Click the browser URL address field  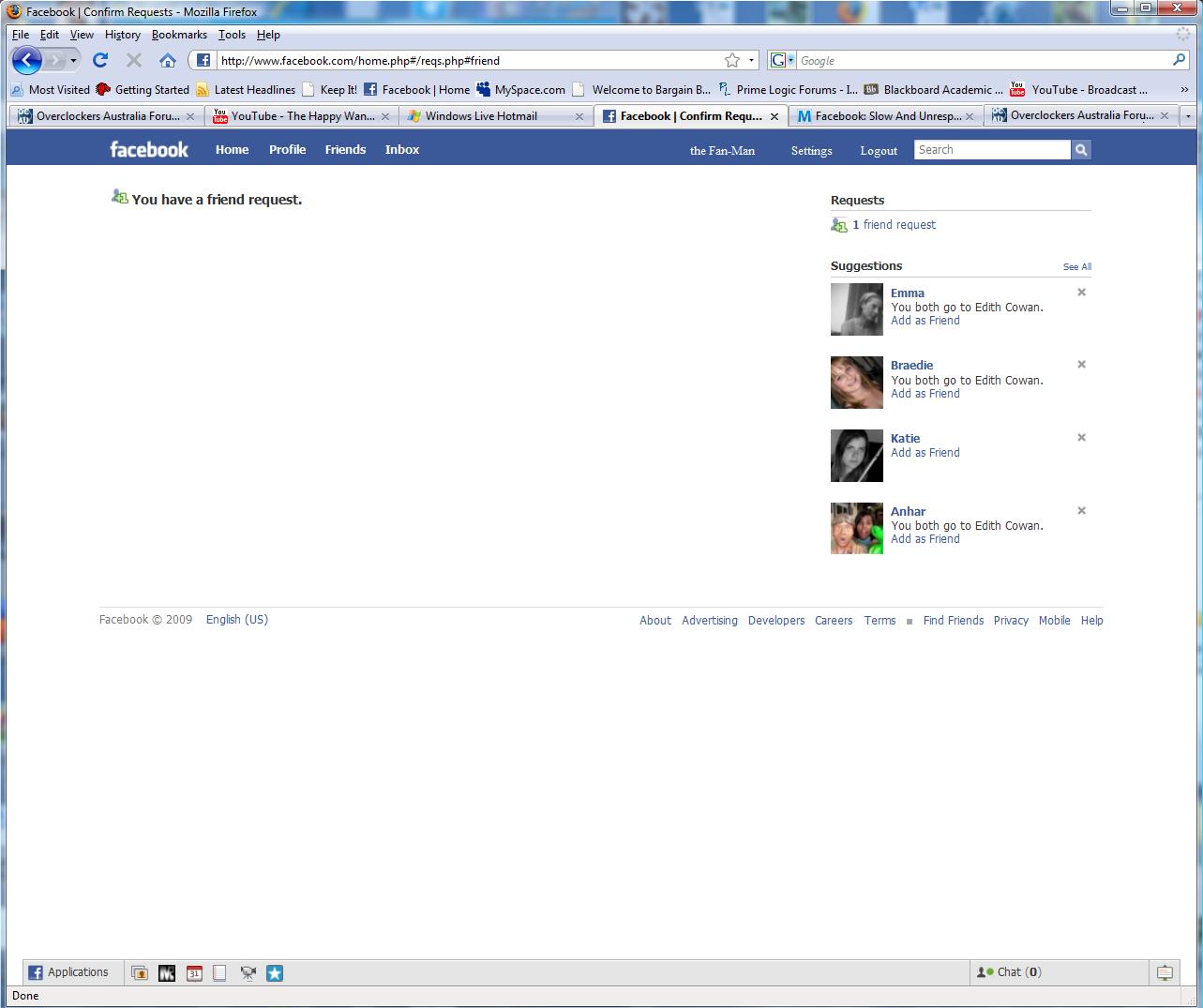point(469,61)
